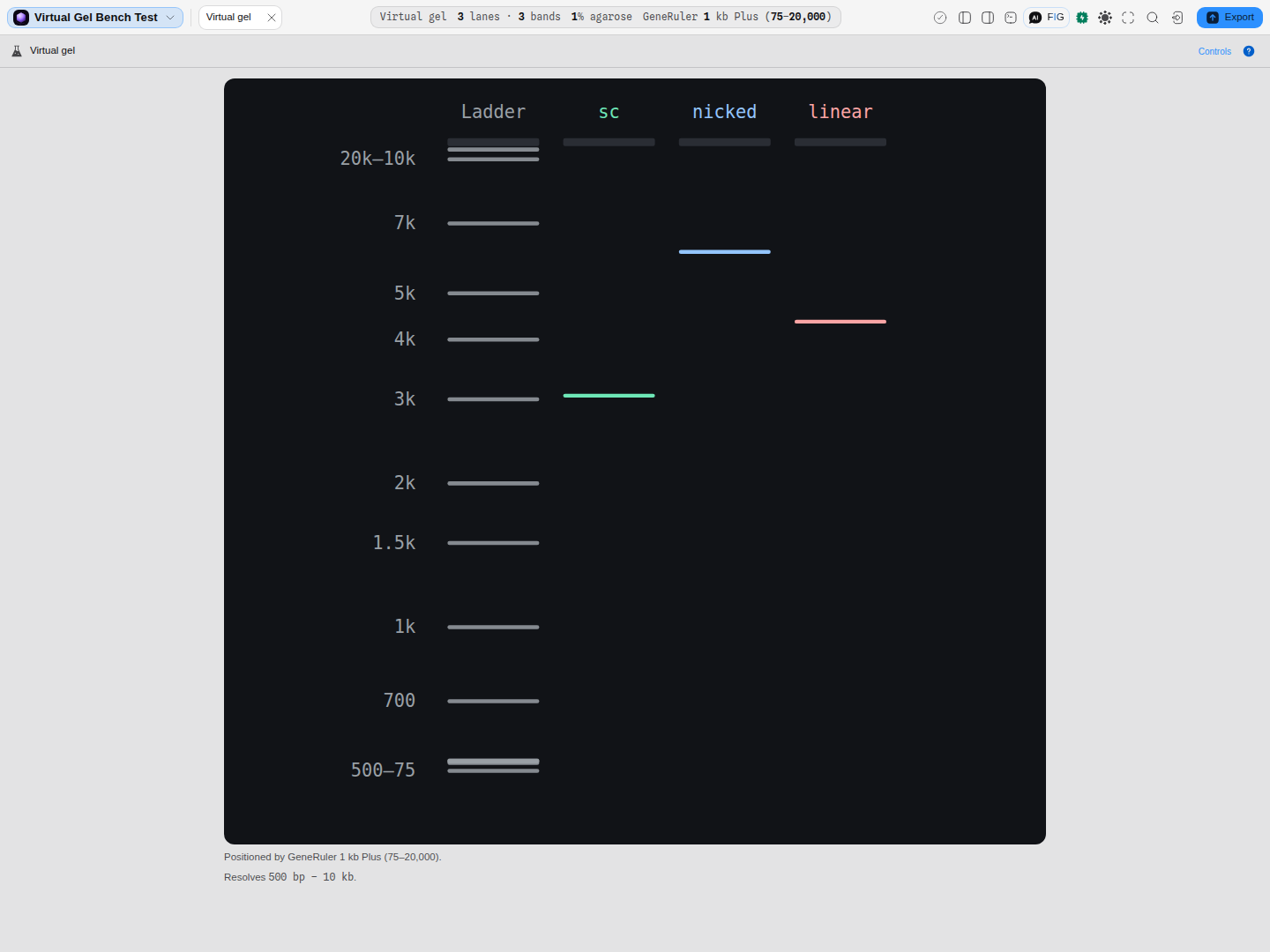Click the checkmark status icon

coord(940,18)
